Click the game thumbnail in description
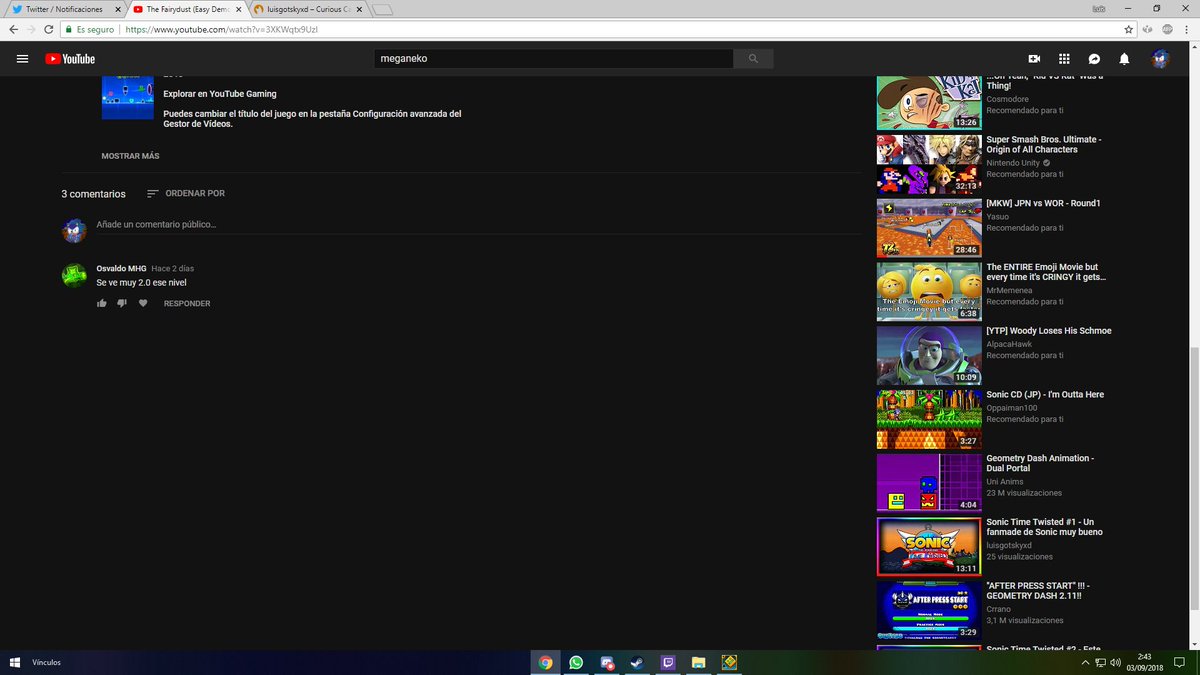 point(127,97)
